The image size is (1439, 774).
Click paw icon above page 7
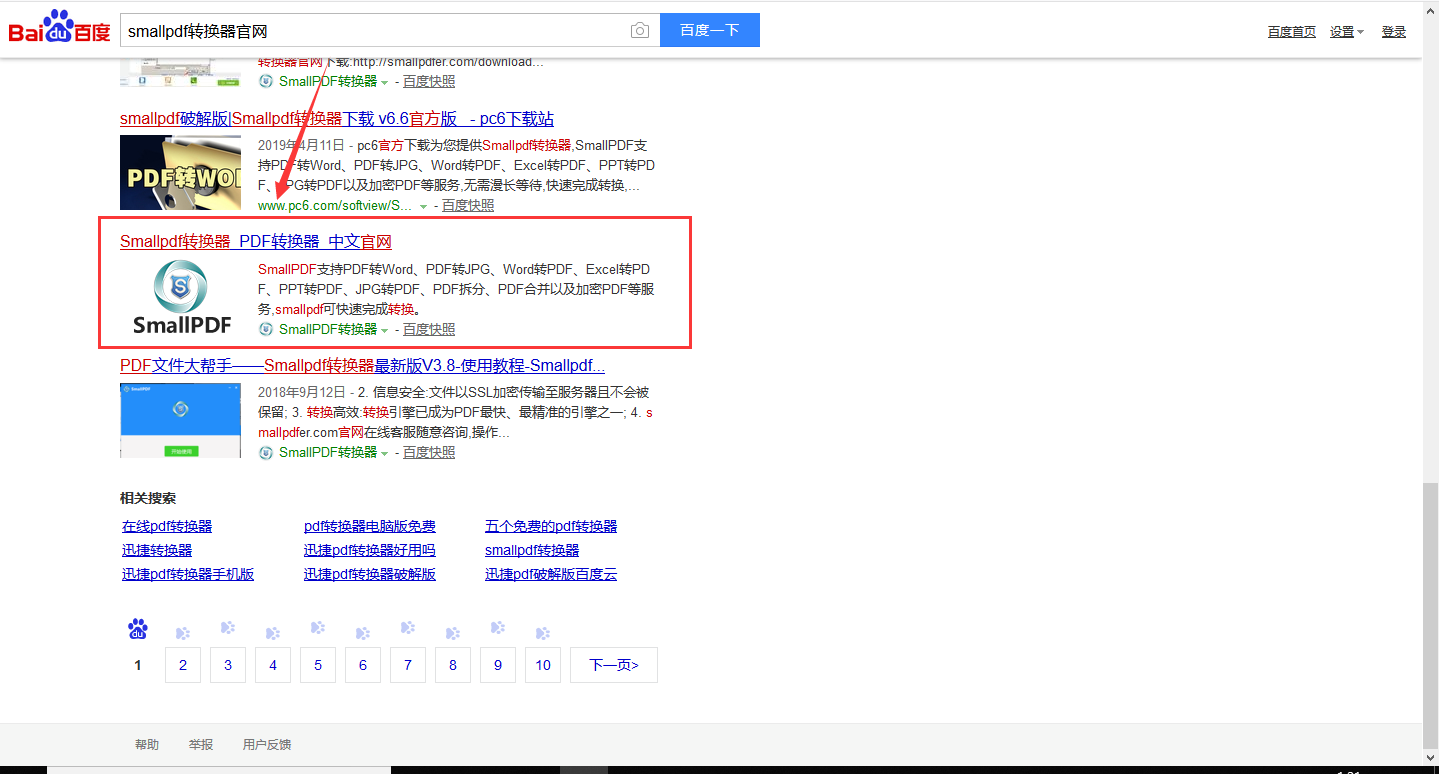(x=408, y=628)
